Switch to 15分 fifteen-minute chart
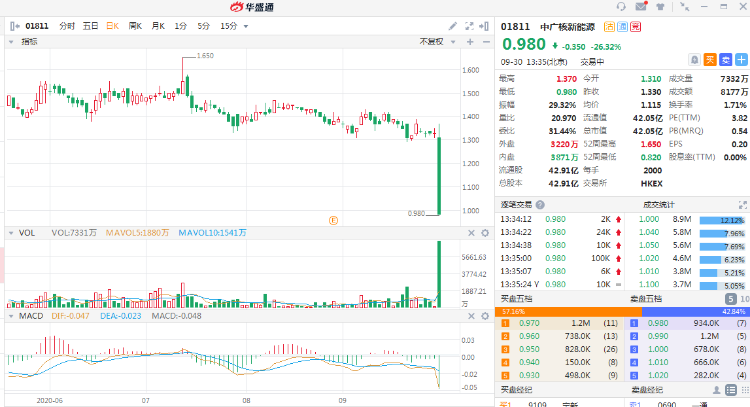Image resolution: width=750 pixels, height=407 pixels. [x=228, y=26]
